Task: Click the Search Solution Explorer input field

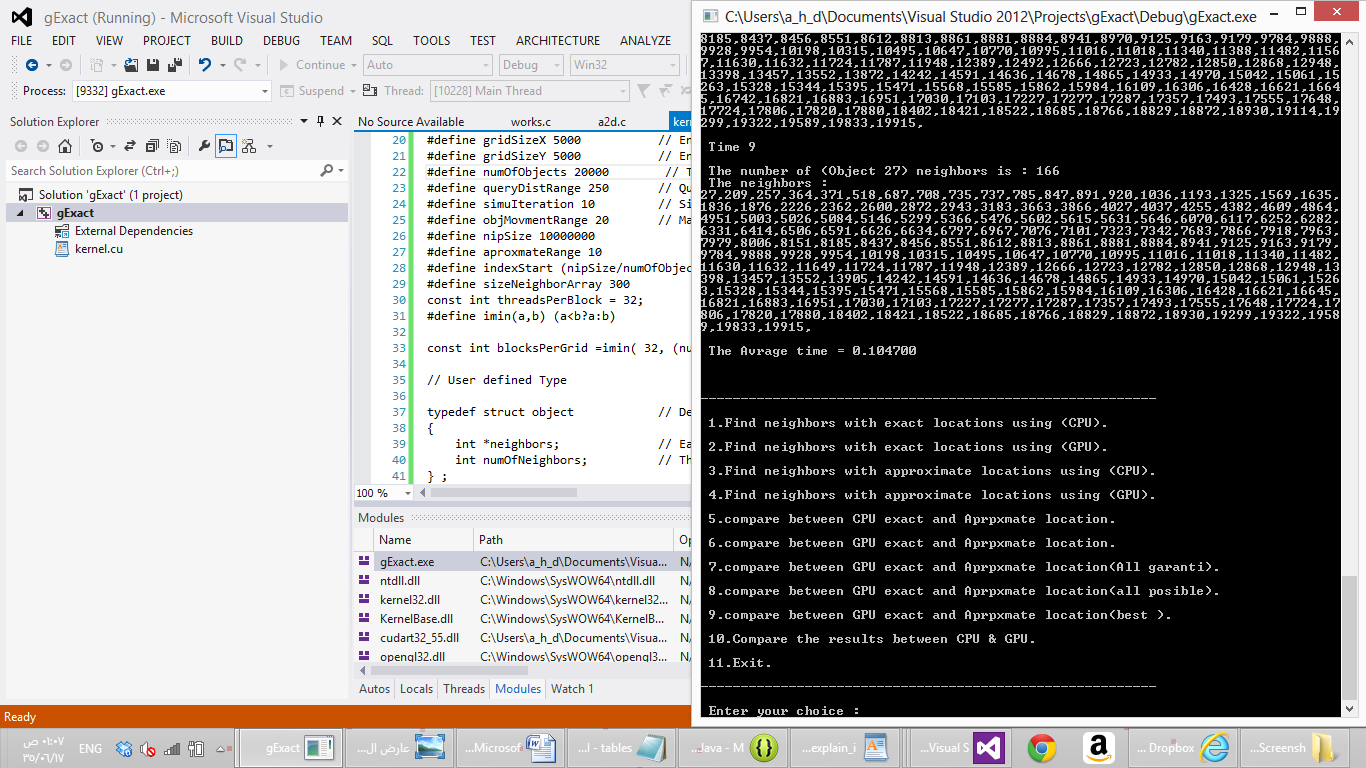Action: click(163, 171)
